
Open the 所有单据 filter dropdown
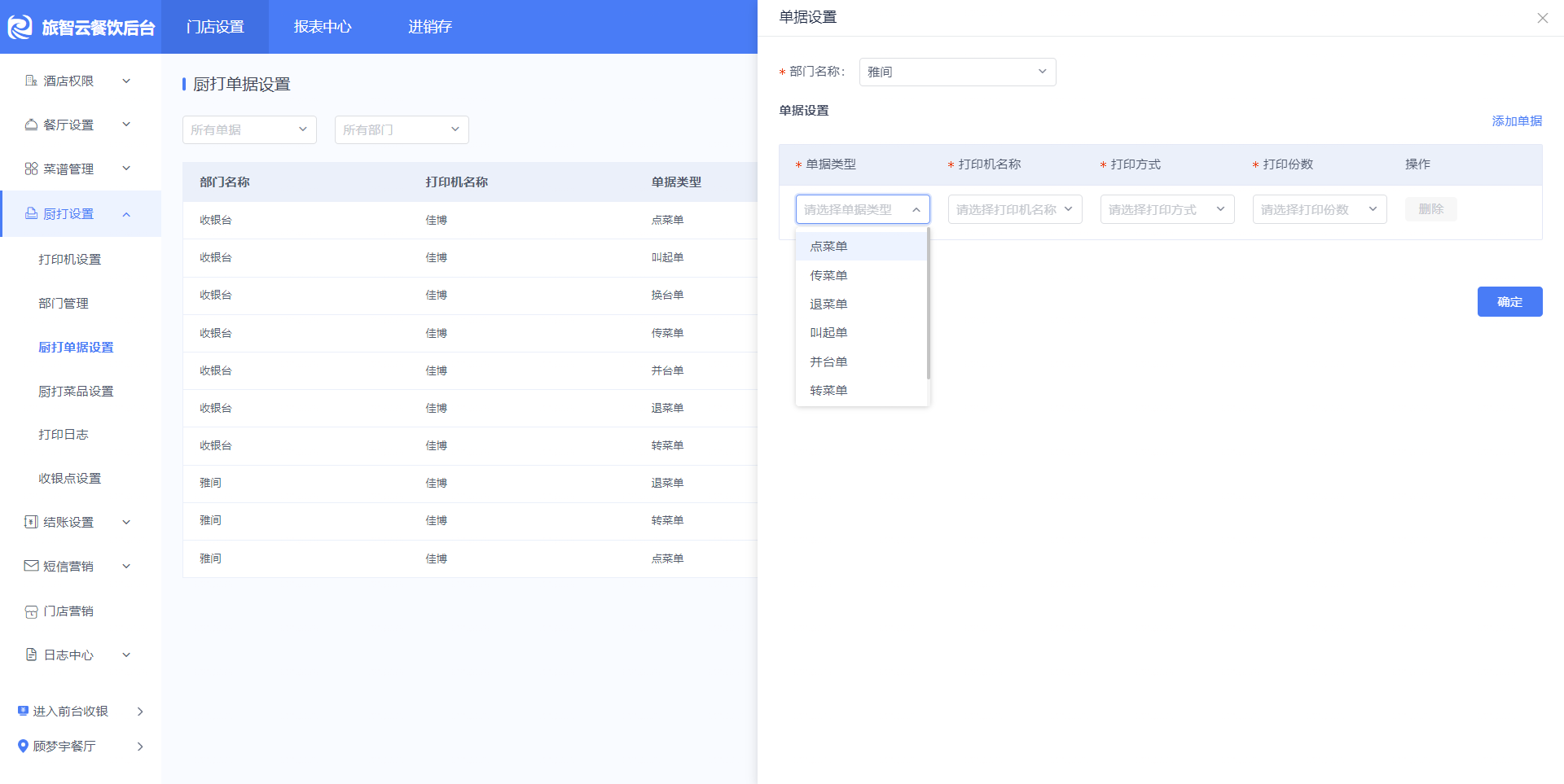tap(249, 129)
